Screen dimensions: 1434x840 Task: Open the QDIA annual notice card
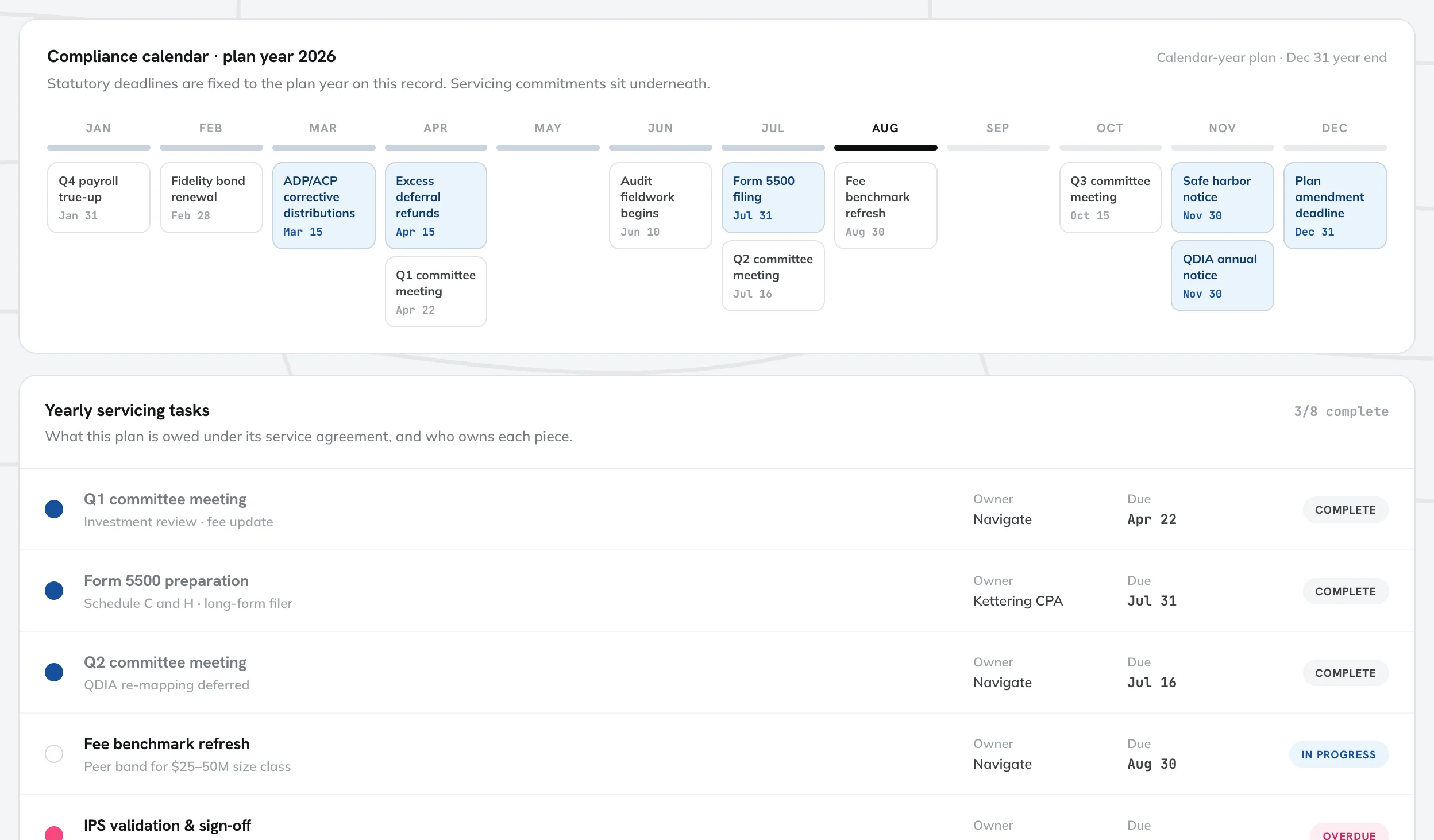point(1223,276)
